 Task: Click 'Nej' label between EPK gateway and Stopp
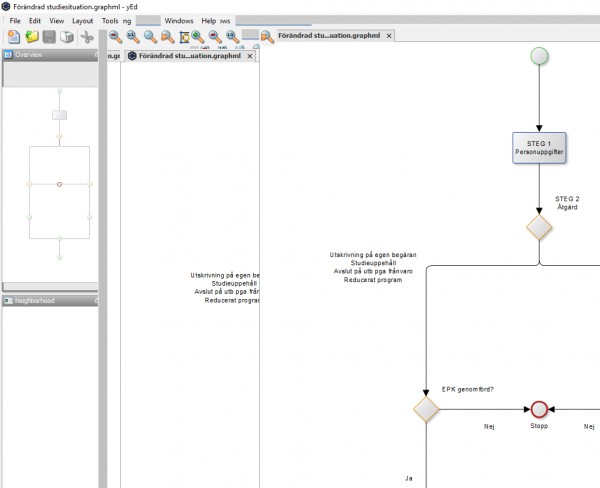(x=489, y=426)
